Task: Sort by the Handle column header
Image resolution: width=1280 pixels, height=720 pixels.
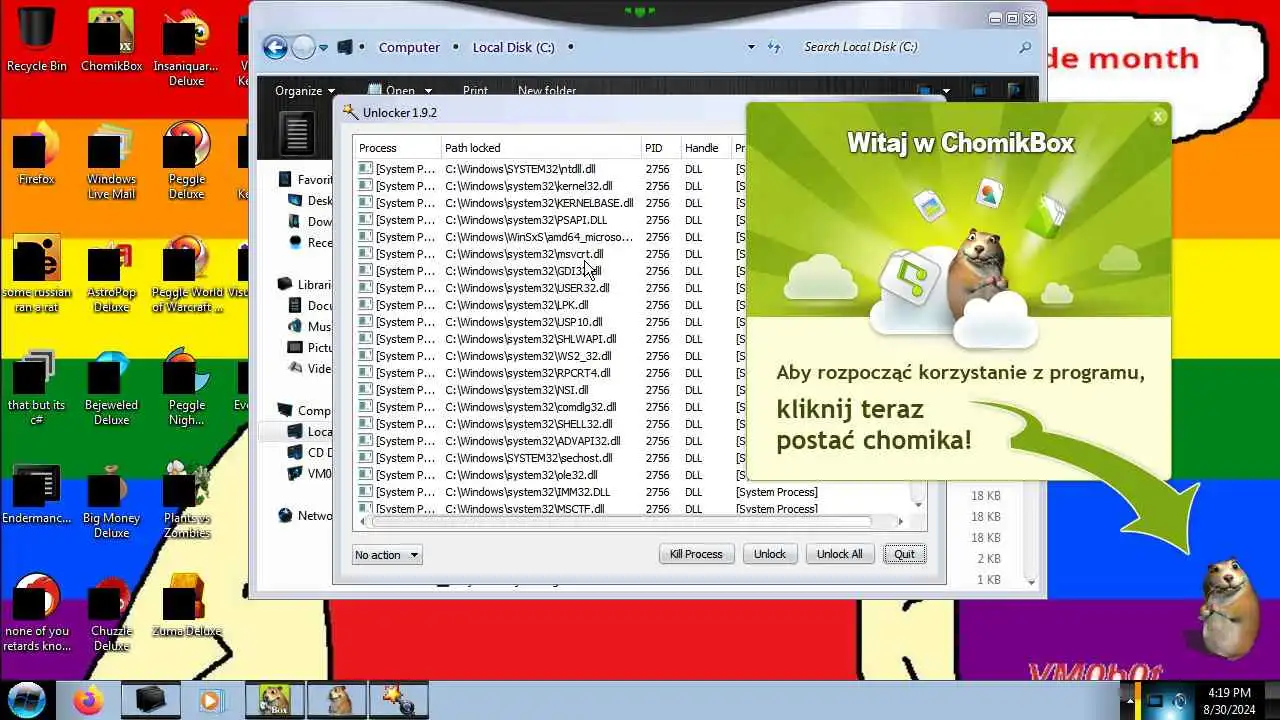Action: [x=705, y=148]
